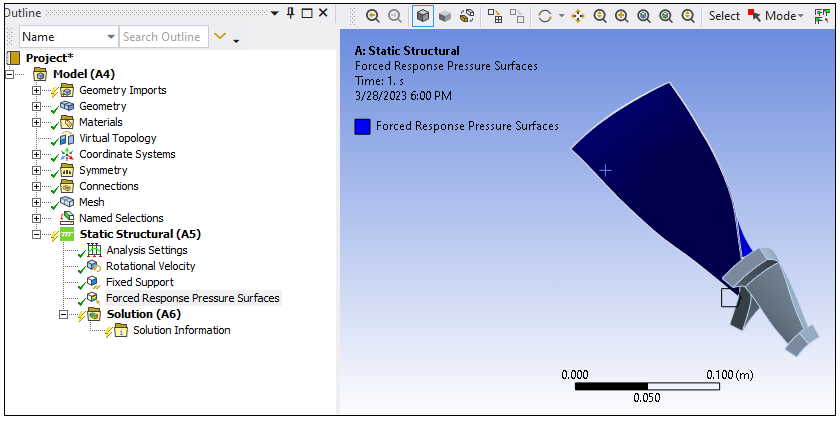Open Analysis Settings in the tree

147,250
